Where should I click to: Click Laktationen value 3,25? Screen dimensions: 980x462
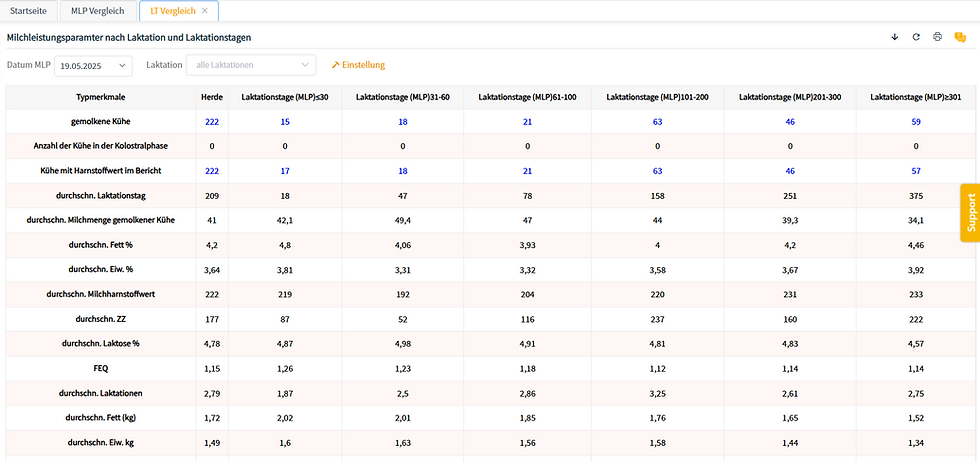[658, 393]
